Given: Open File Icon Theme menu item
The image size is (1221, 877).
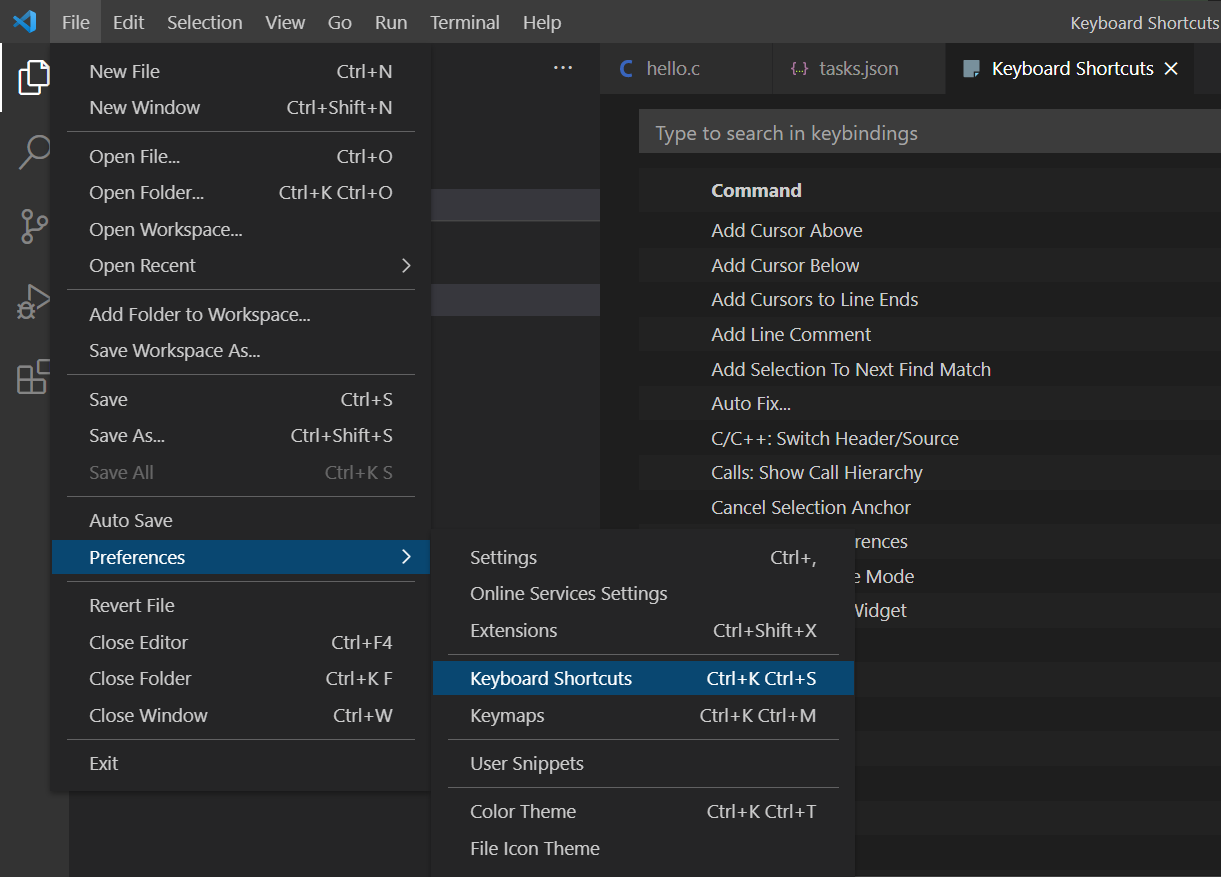Looking at the screenshot, I should point(643,848).
